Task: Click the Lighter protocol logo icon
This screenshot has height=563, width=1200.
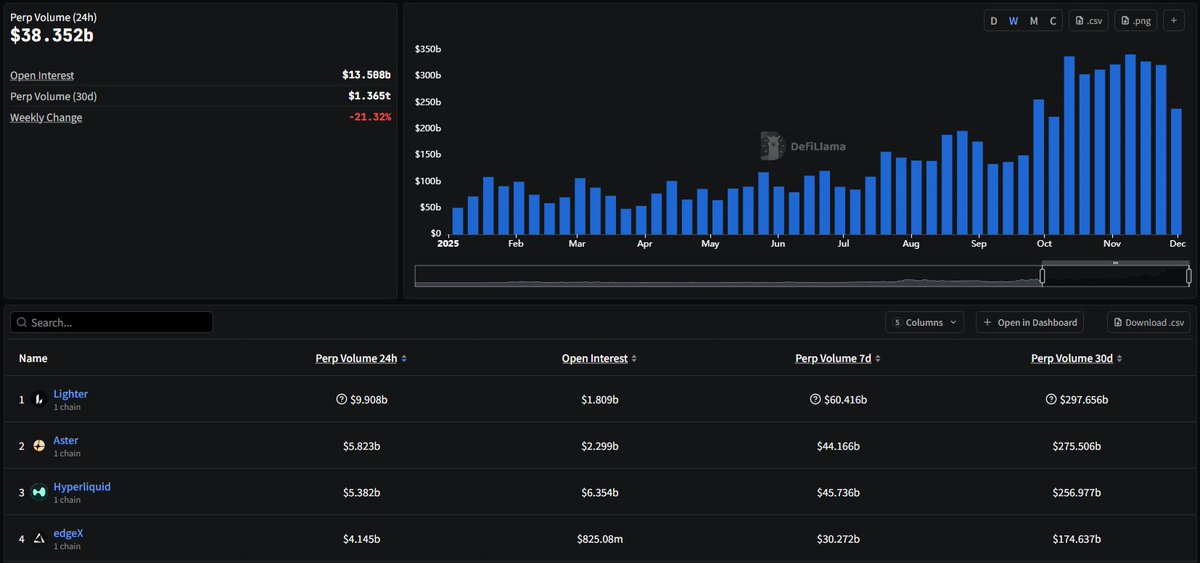Action: (x=38, y=399)
